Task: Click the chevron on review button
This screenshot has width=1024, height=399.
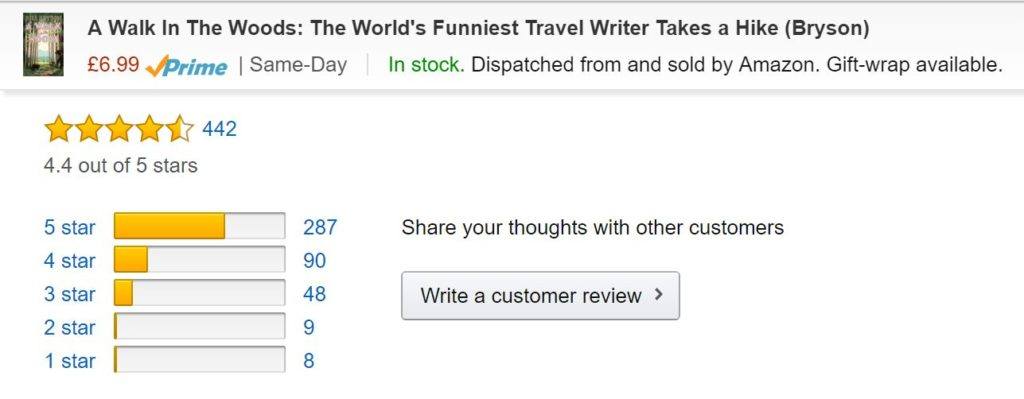Action: (x=658, y=295)
